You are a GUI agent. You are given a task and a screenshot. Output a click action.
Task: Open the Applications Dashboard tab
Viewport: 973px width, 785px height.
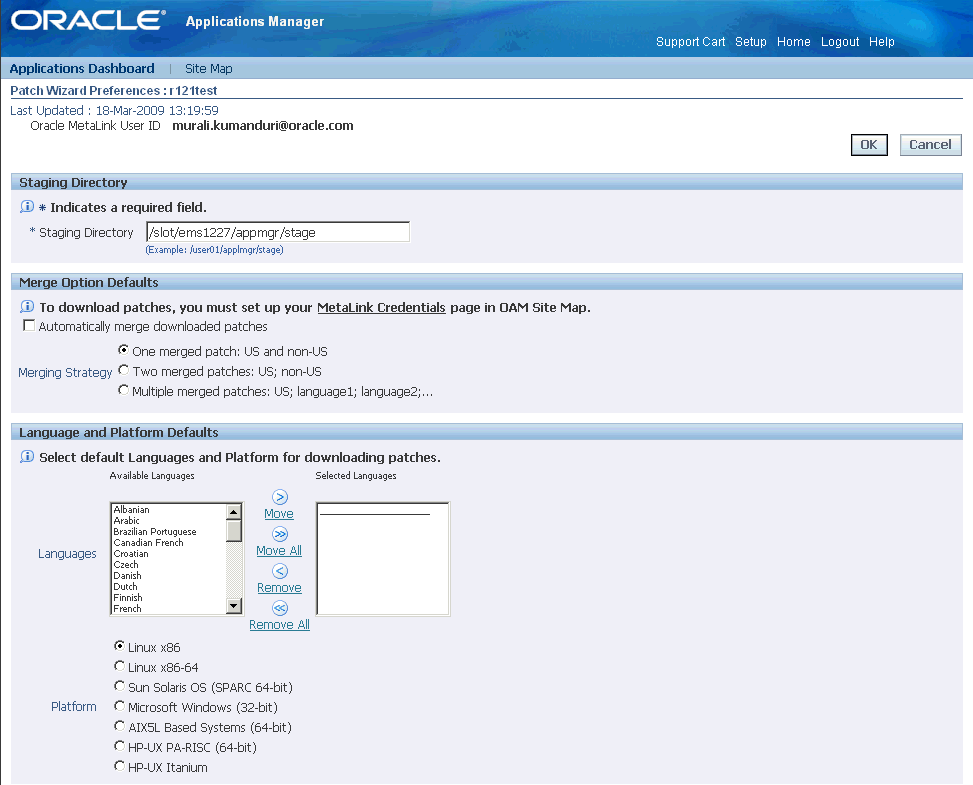(x=82, y=68)
